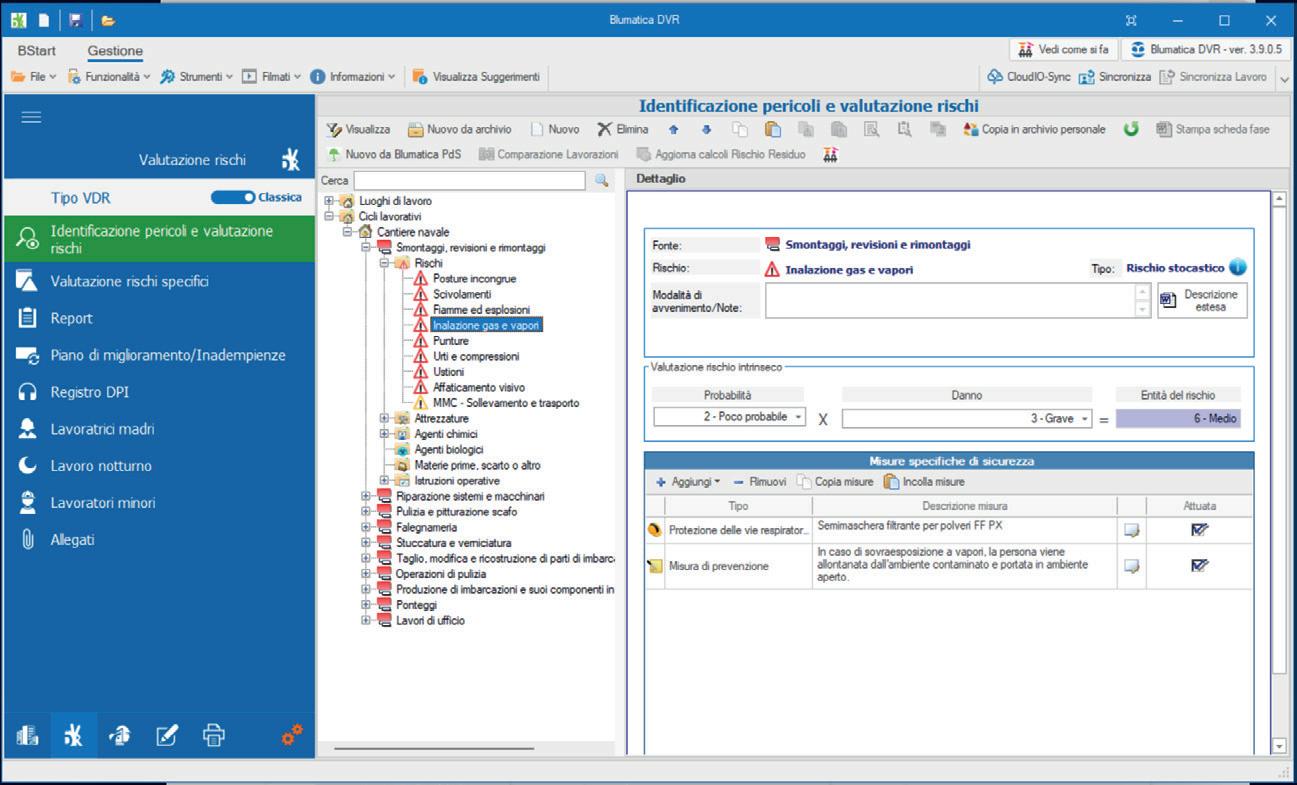Click the paste clipboard icon in toolbar
Viewport: 1297px width, 785px height.
[772, 129]
